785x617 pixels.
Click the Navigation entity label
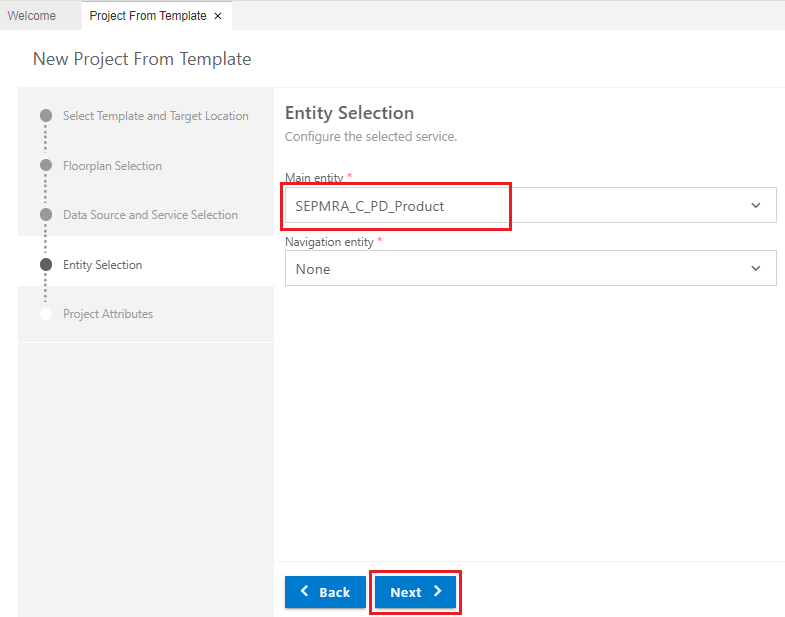(329, 242)
